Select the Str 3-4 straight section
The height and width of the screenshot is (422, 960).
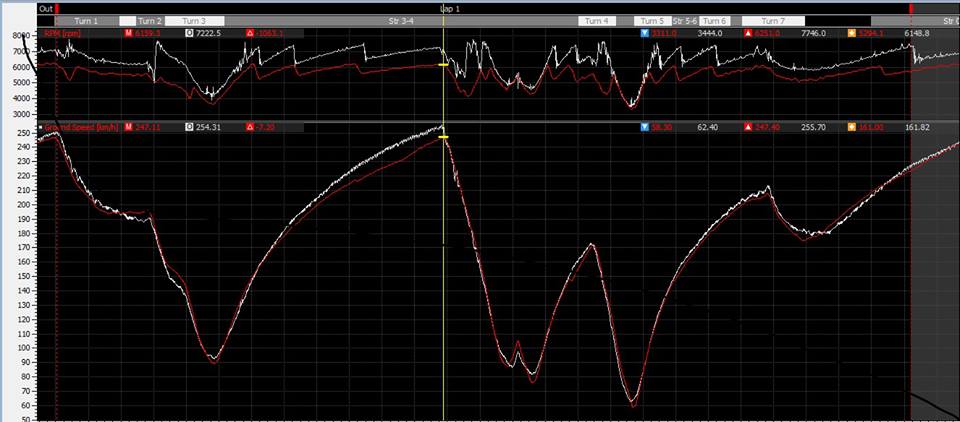click(x=407, y=20)
